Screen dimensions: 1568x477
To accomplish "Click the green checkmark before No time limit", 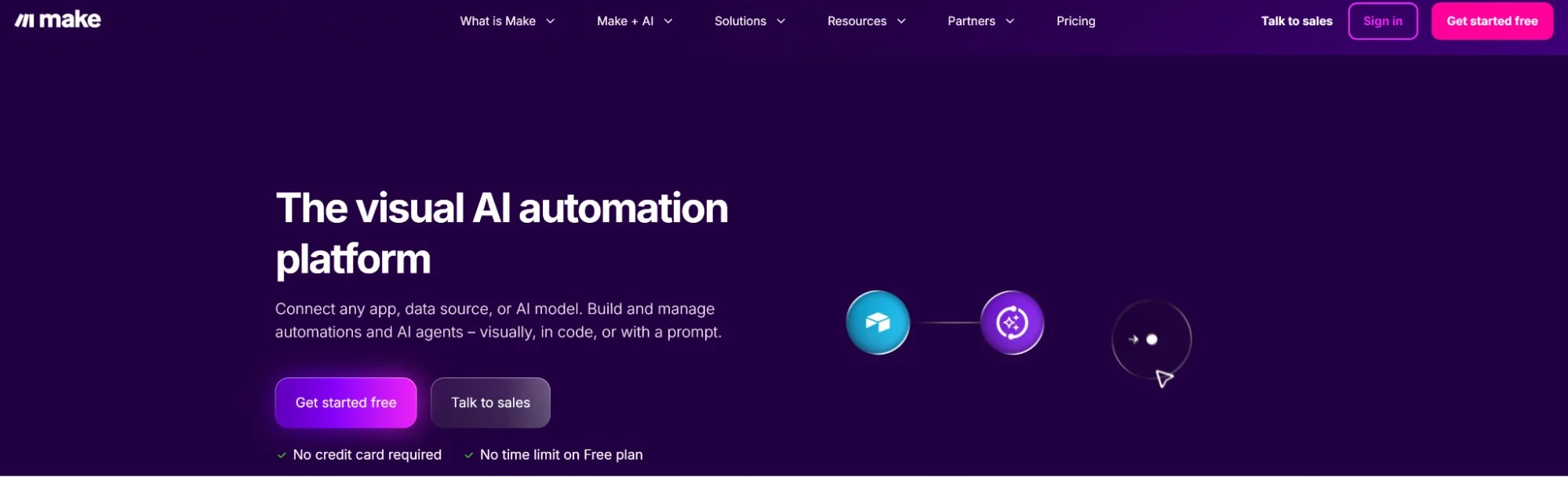I will (x=468, y=455).
